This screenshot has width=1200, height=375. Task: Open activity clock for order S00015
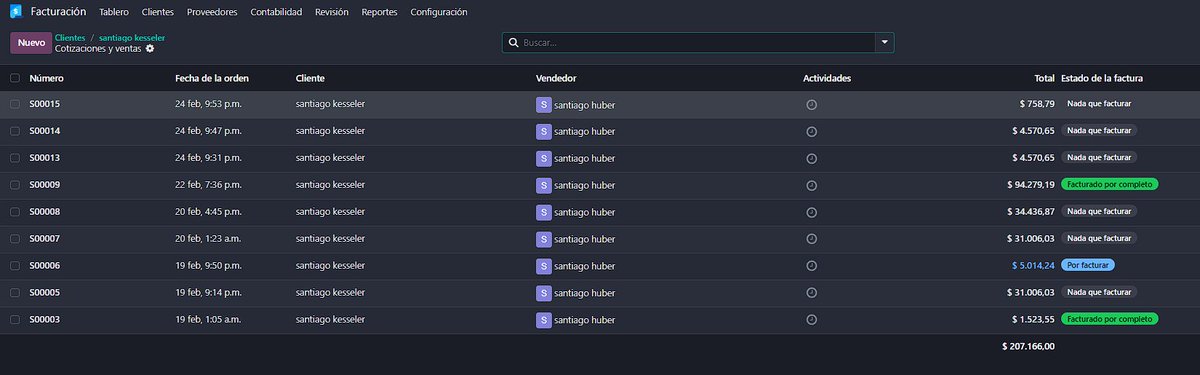pos(811,104)
